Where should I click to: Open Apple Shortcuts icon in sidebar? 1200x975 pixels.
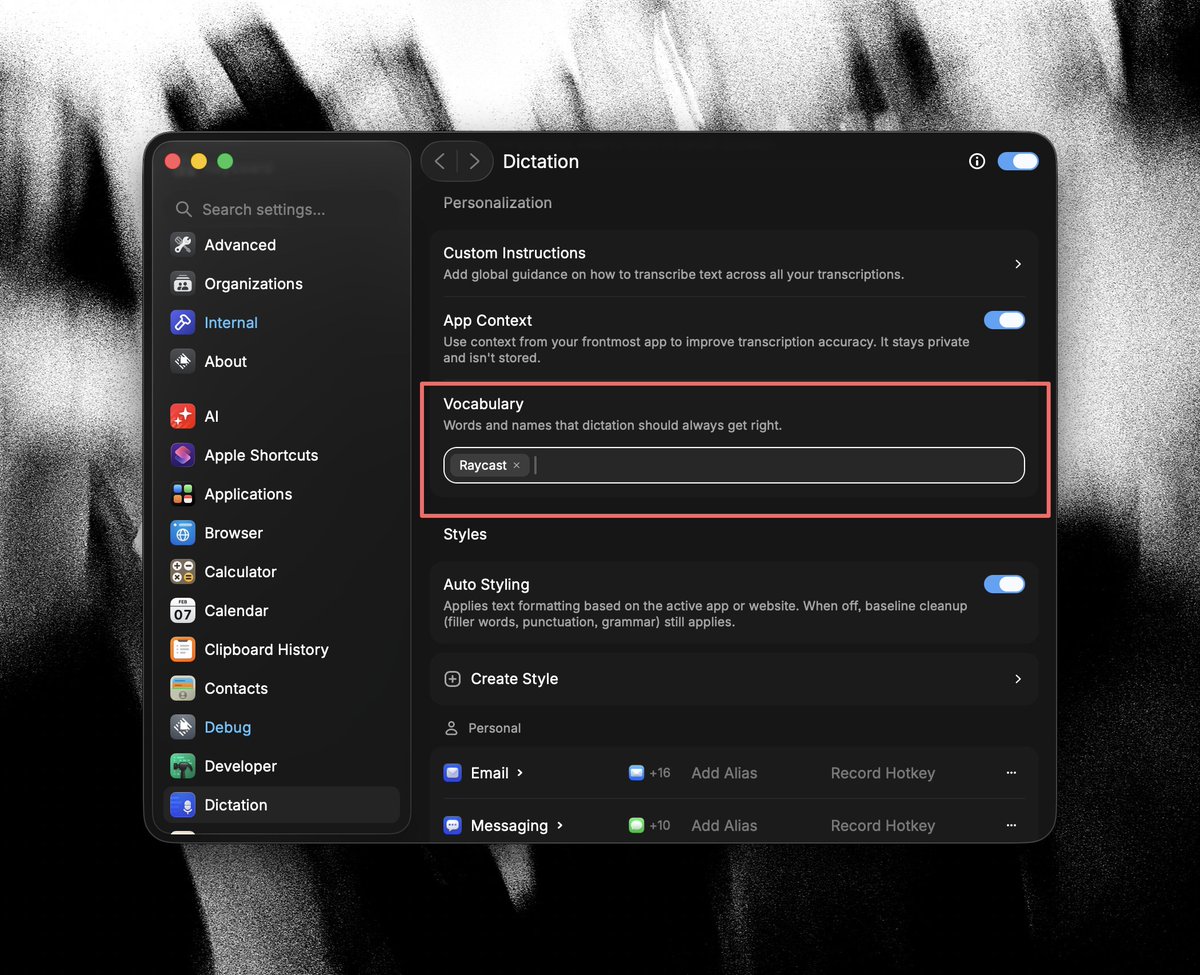pyautogui.click(x=182, y=455)
